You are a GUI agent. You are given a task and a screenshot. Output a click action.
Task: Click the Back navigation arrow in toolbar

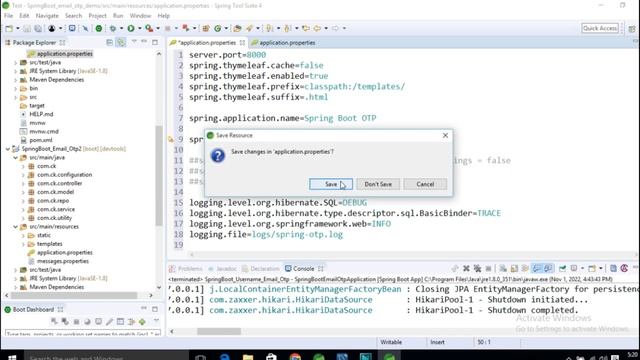point(317,28)
